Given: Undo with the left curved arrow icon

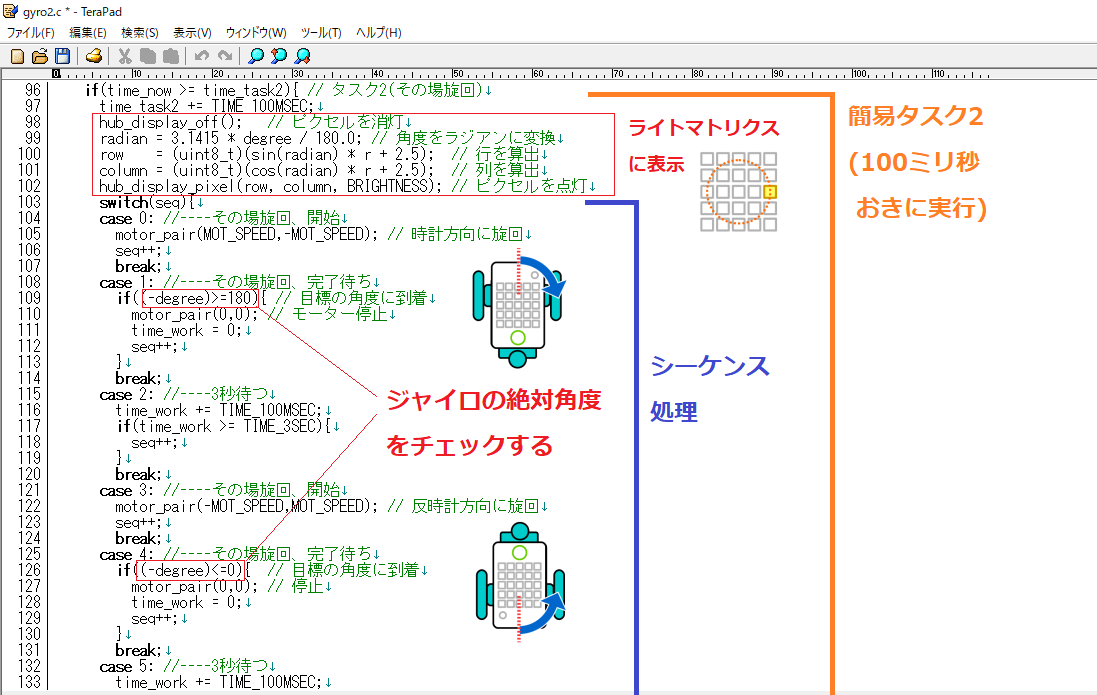Looking at the screenshot, I should (x=202, y=56).
